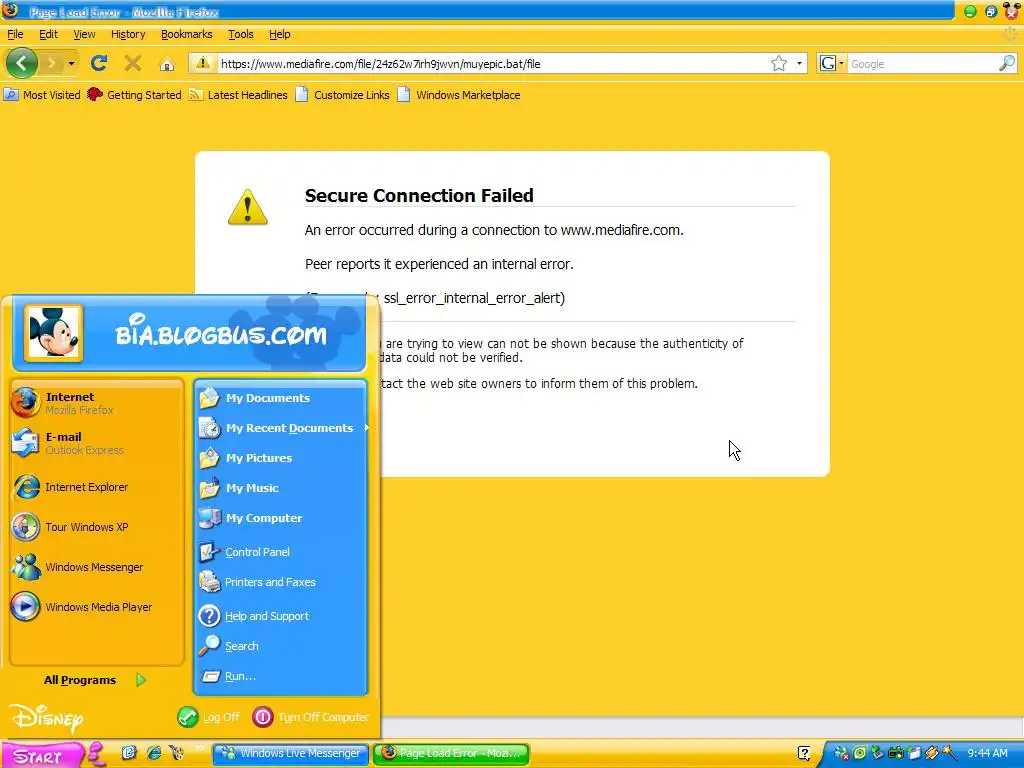Viewport: 1024px width, 768px height.
Task: Open the Bookmarks menu
Action: coord(187,34)
